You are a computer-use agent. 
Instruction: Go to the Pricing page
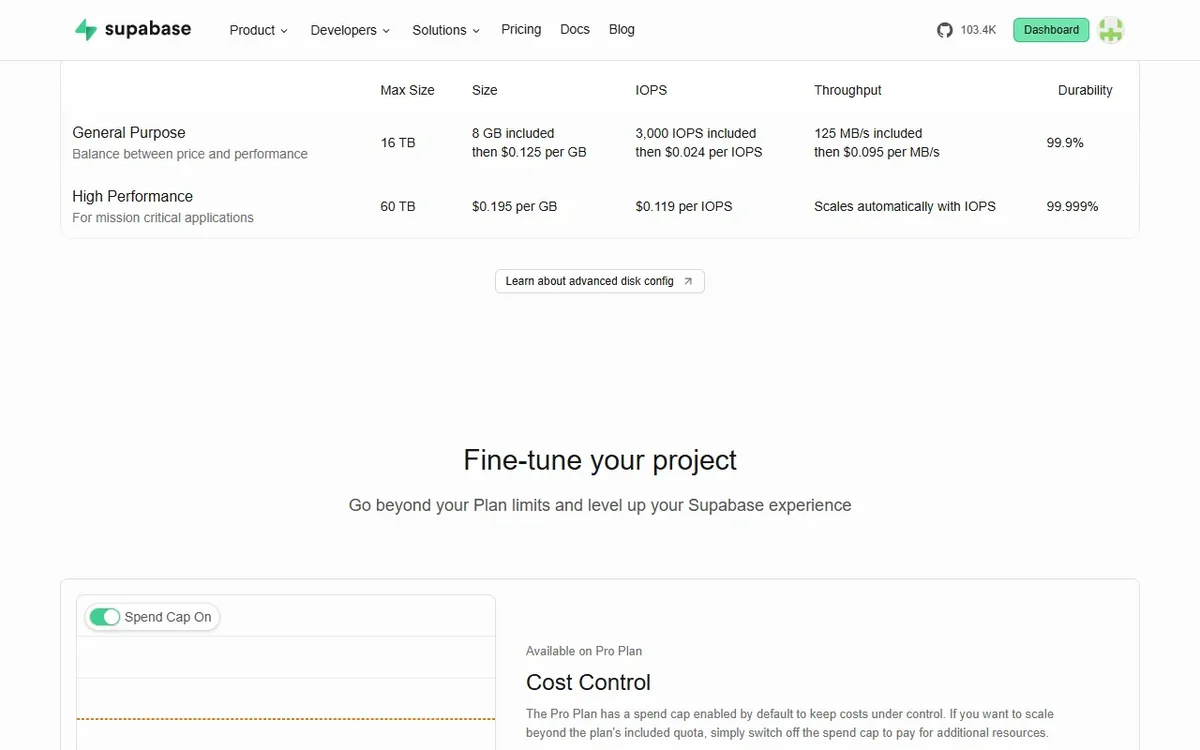click(x=521, y=30)
